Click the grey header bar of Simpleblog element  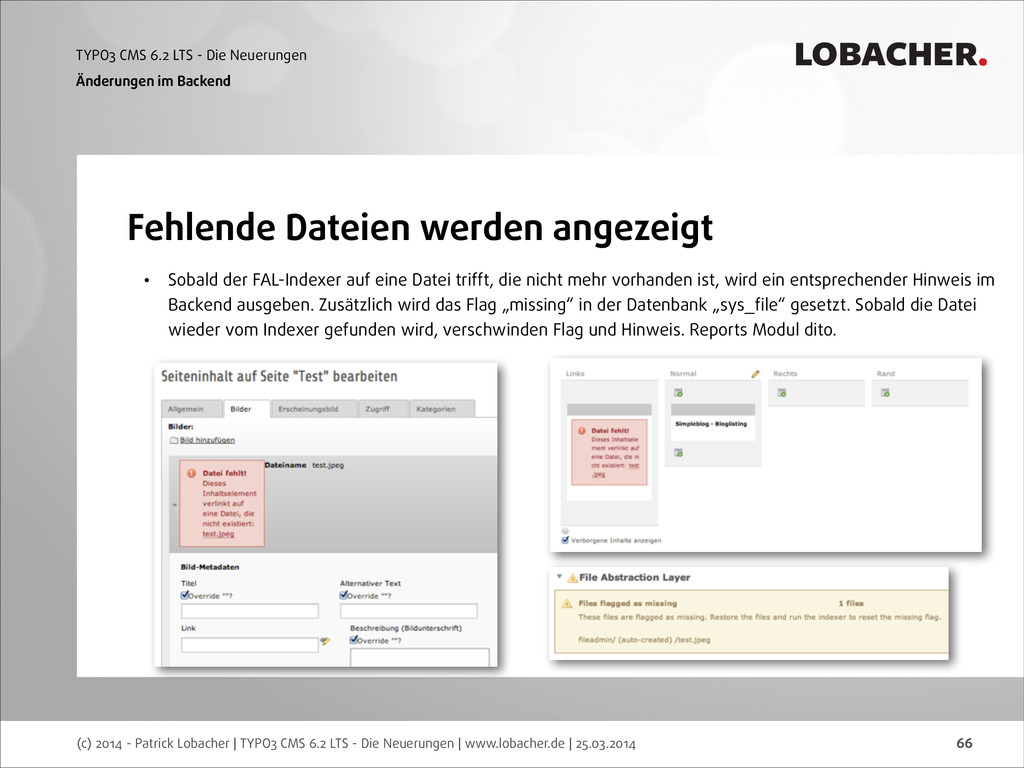(x=712, y=409)
